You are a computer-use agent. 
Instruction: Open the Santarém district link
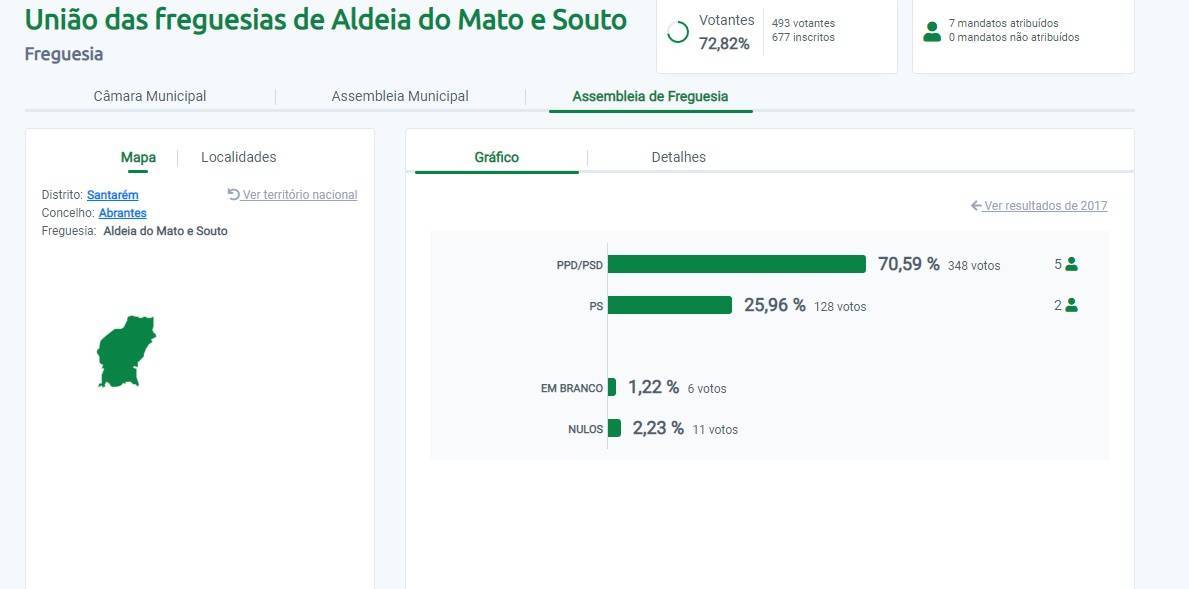pos(112,195)
